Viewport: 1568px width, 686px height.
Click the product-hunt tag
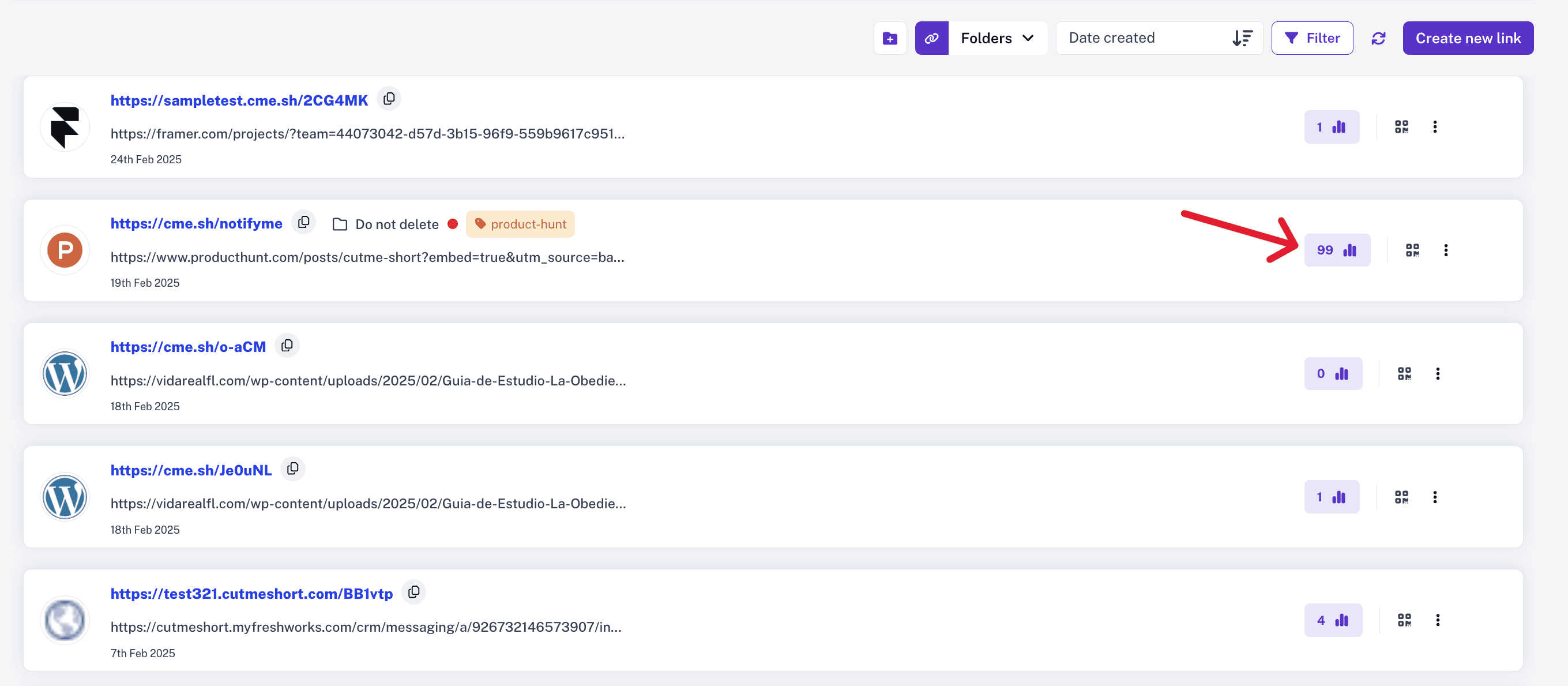(520, 224)
